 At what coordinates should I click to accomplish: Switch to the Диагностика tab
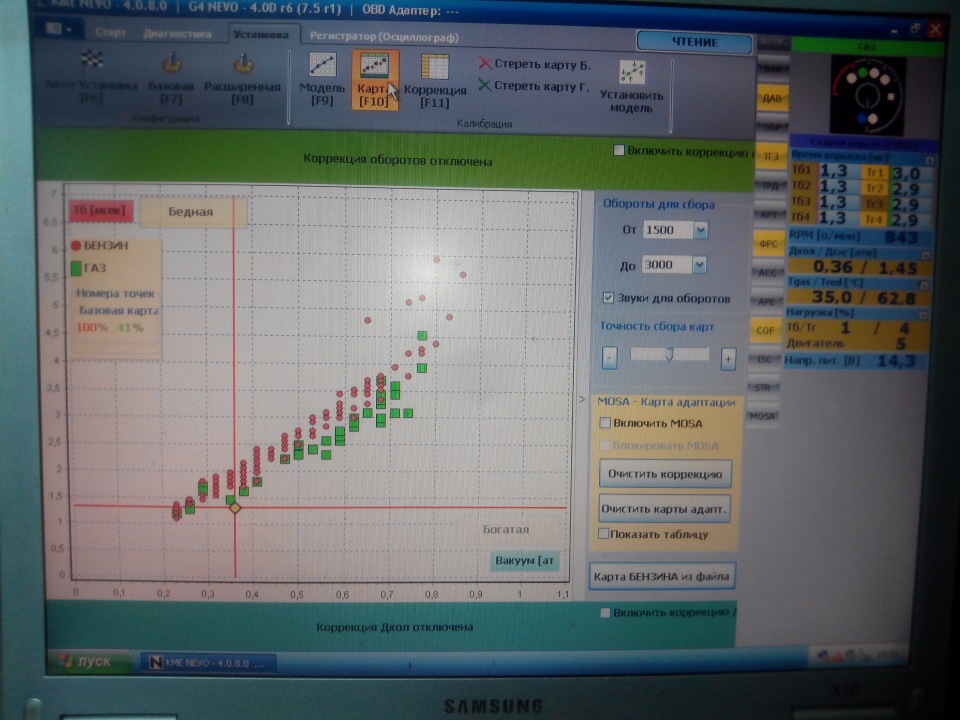pos(177,33)
